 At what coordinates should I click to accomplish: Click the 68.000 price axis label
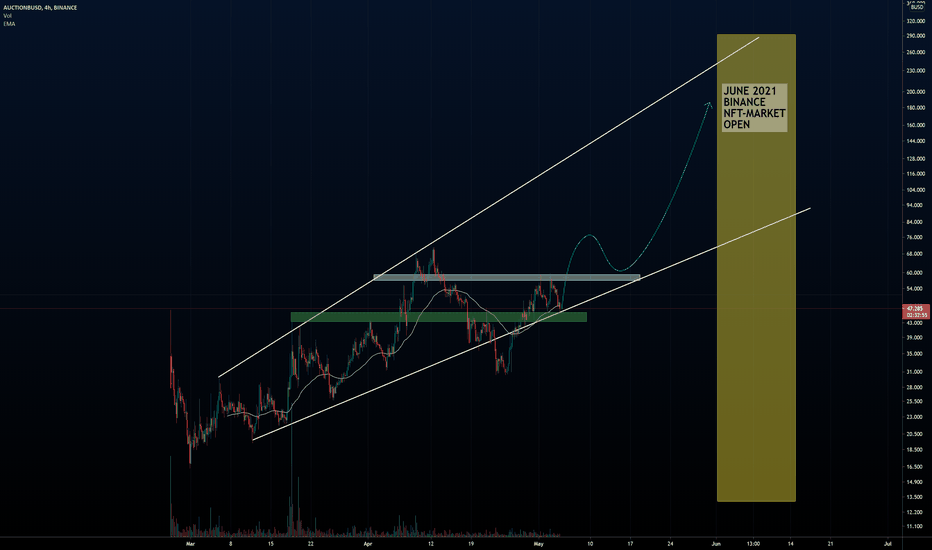(916, 254)
